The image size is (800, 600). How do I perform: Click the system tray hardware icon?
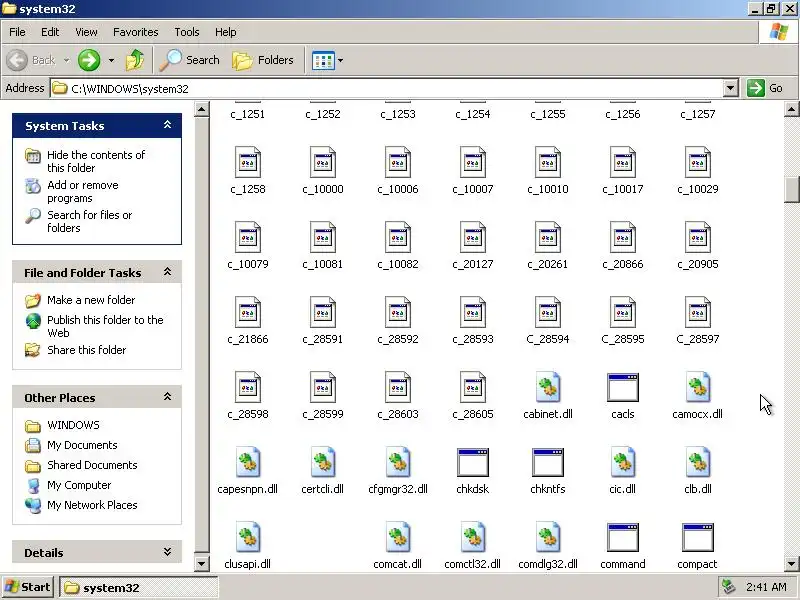(729, 587)
